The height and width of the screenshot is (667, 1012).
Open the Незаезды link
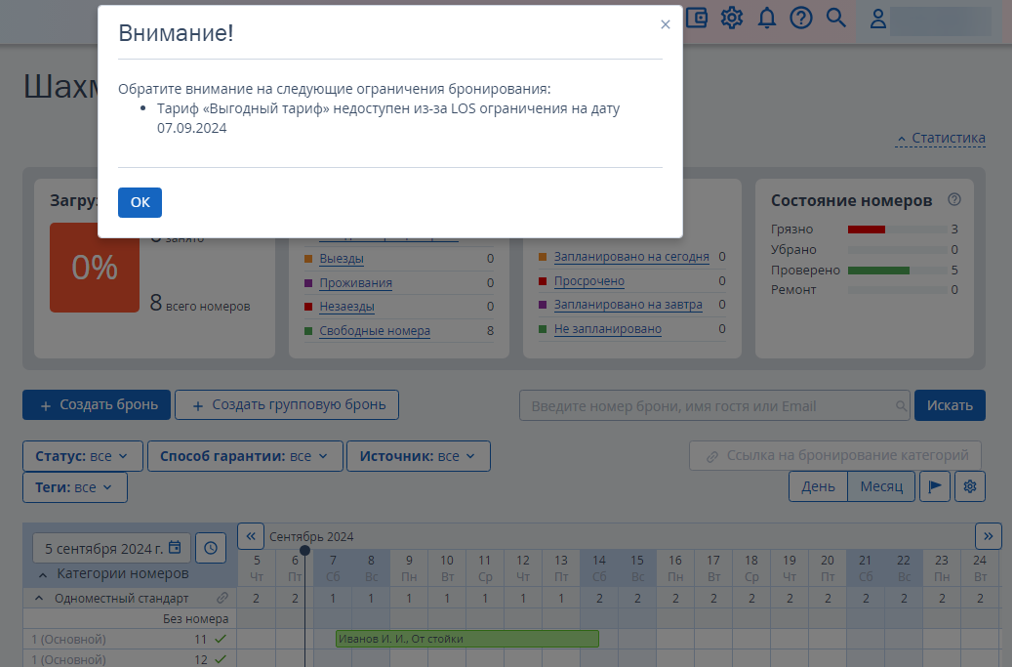point(347,307)
